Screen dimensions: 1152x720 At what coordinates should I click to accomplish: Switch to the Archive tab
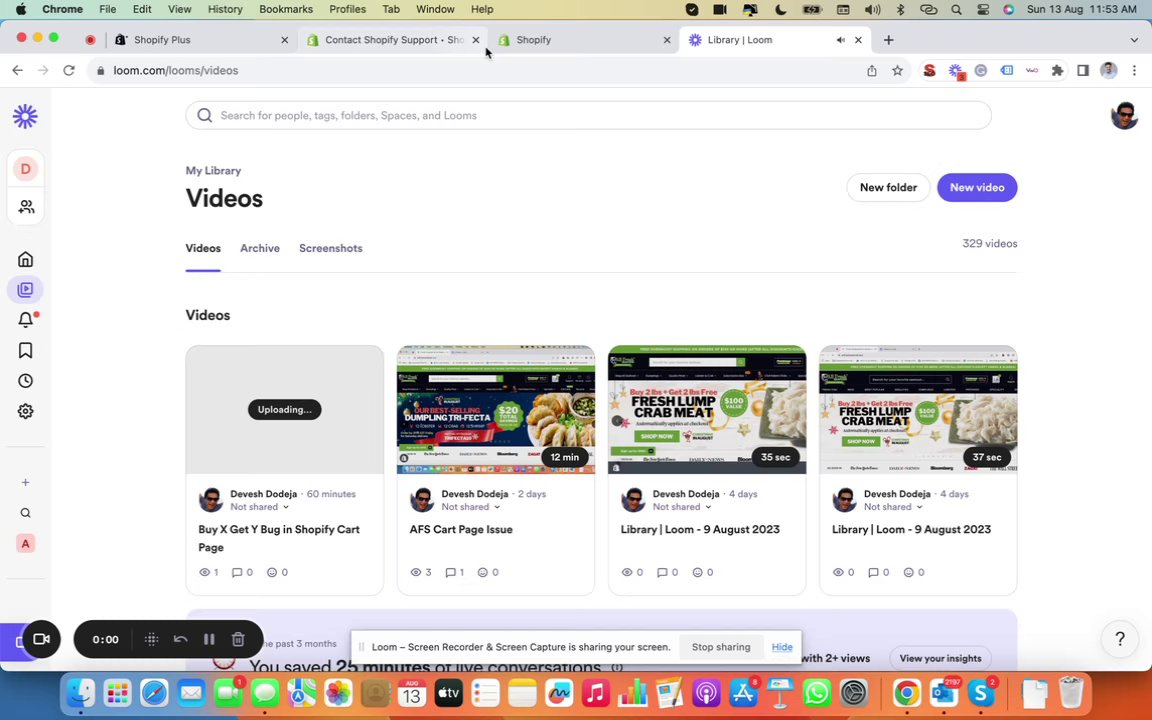[260, 248]
